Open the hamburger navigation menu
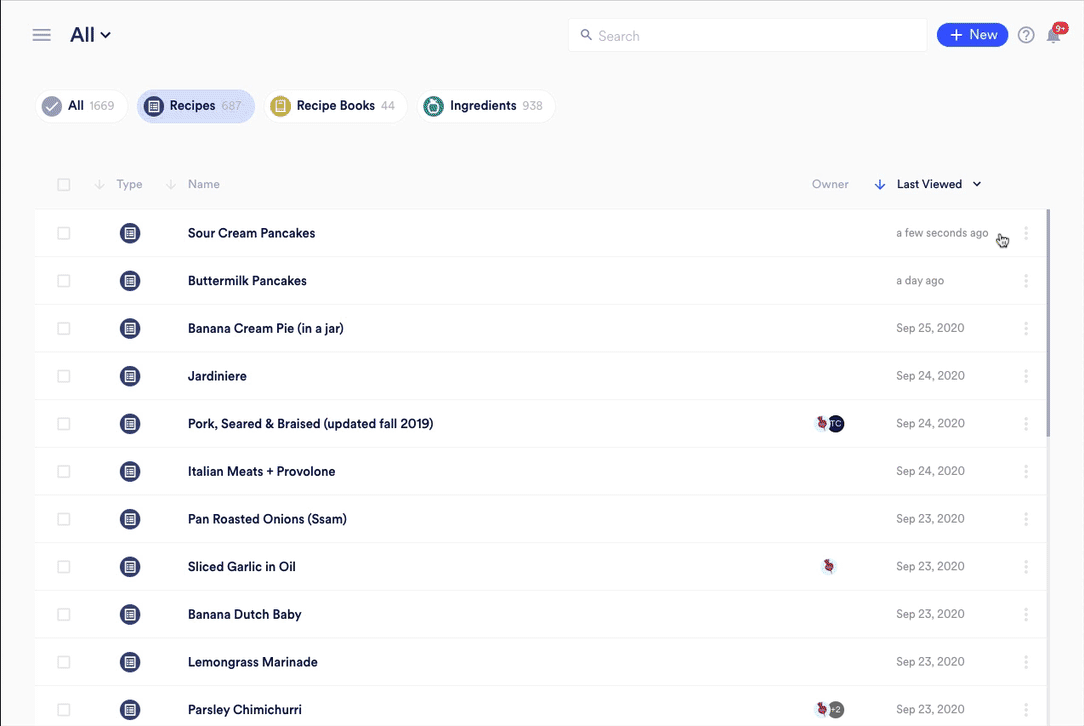Image resolution: width=1084 pixels, height=726 pixels. pyautogui.click(x=41, y=35)
